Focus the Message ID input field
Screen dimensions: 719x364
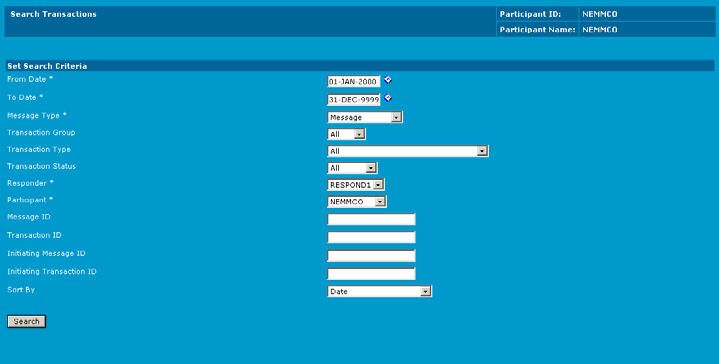click(x=371, y=219)
